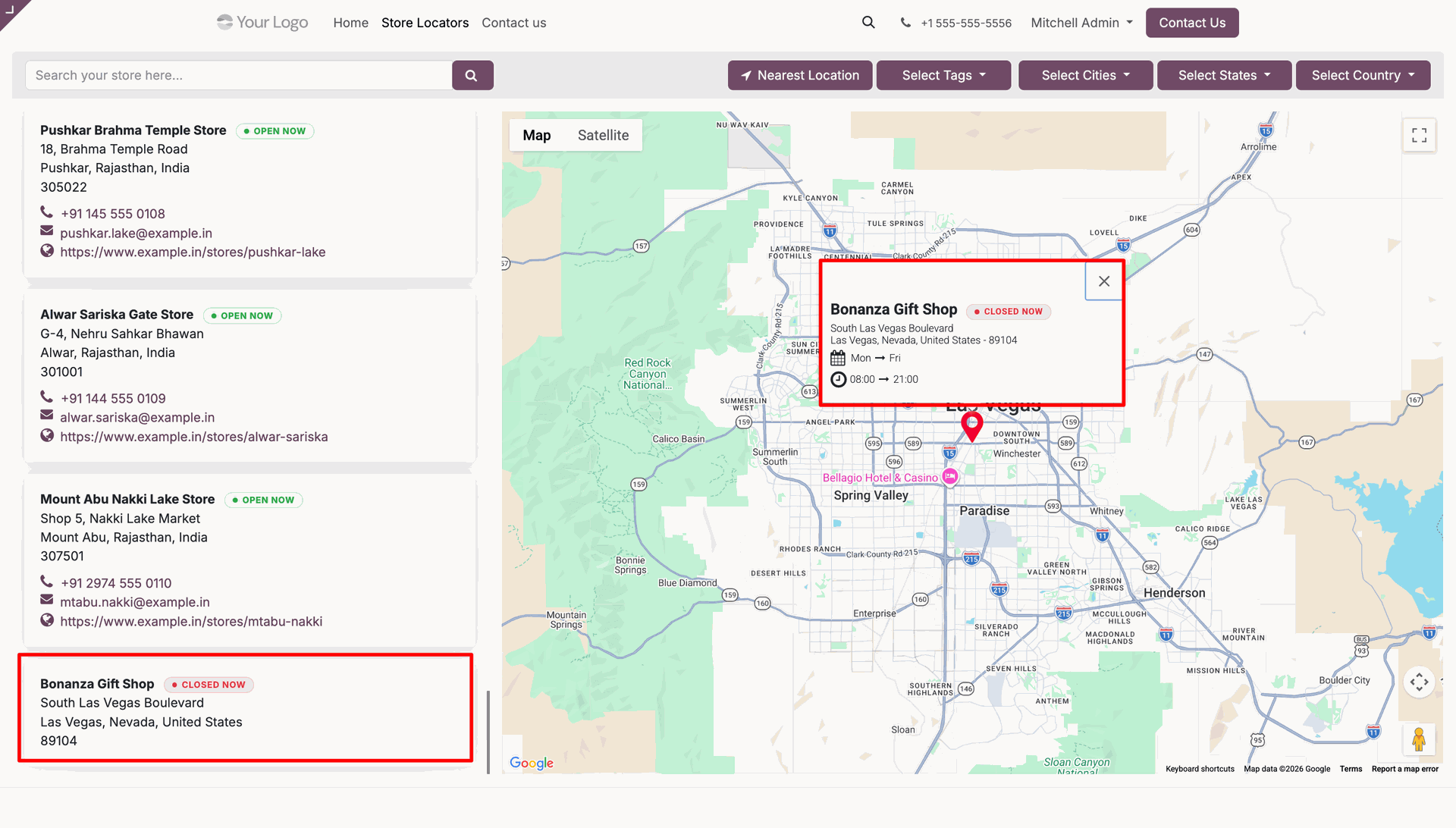Click the Street View pegman icon
1456x828 pixels.
pos(1419,739)
